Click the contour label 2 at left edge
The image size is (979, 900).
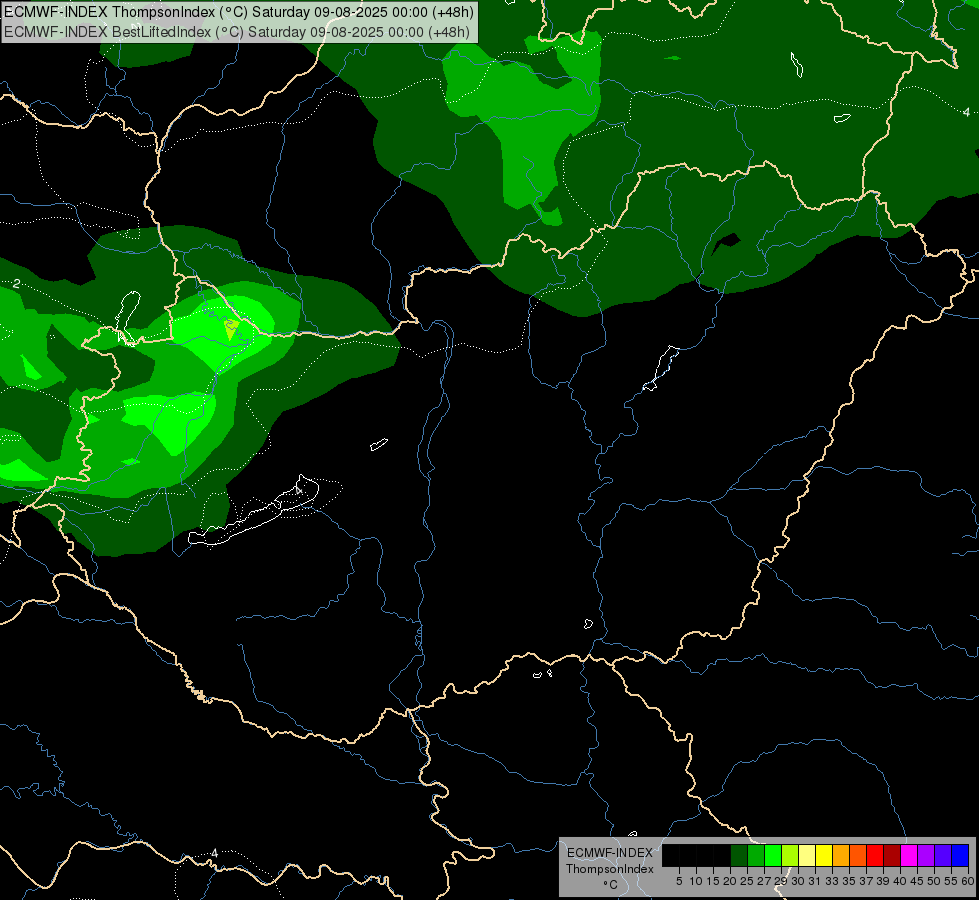[x=17, y=284]
